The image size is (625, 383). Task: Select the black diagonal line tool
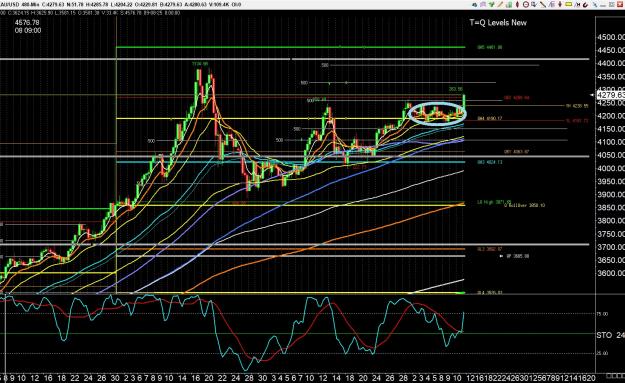pyautogui.click(x=543, y=4)
